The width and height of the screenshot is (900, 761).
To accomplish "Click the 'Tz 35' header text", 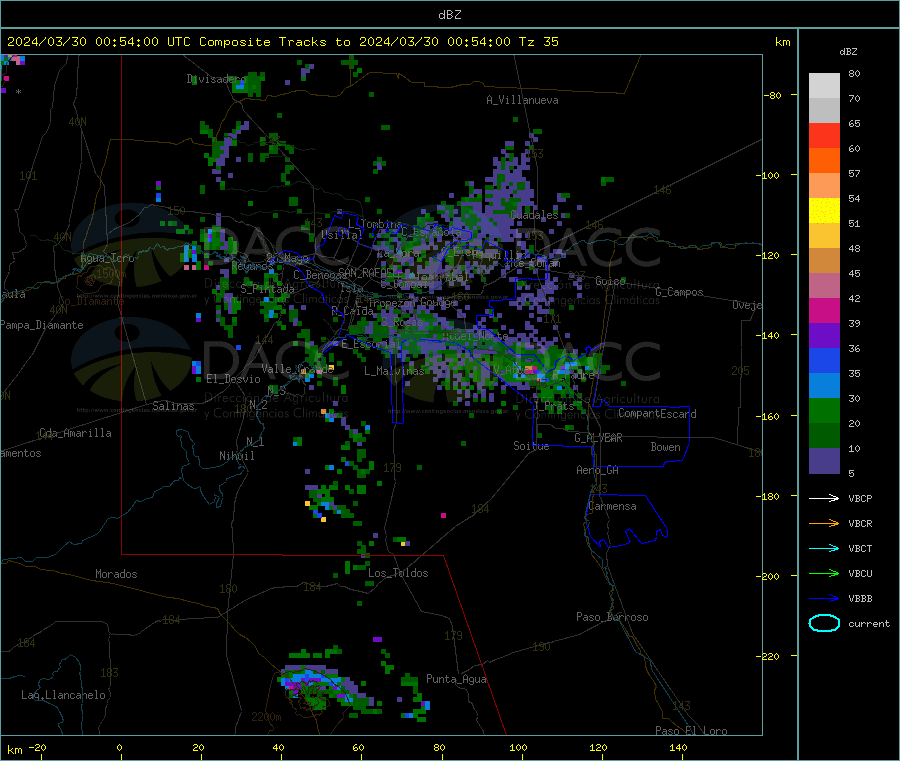I will coord(539,42).
